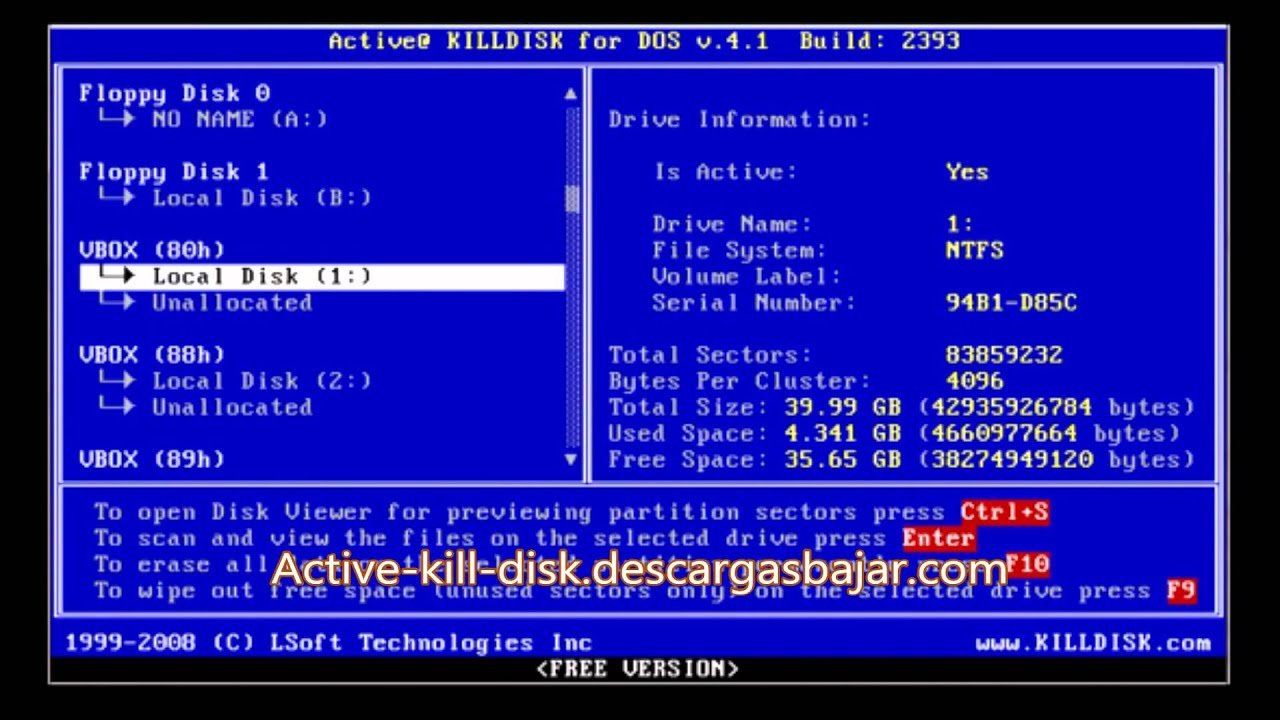Click the Free Space 35.65 GB value
This screenshot has width=1280, height=720.
(842, 459)
